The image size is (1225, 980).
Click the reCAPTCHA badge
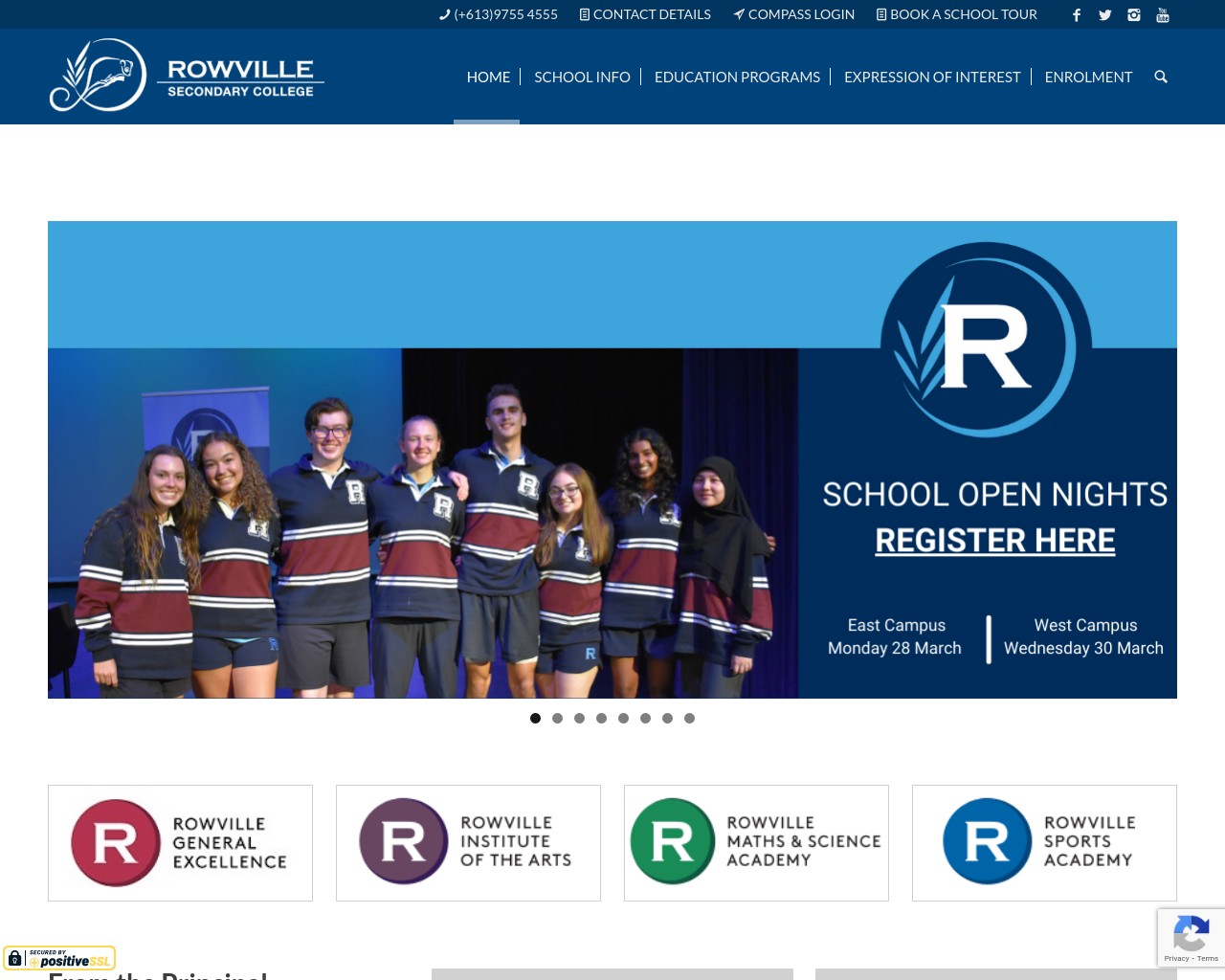coord(1191,937)
